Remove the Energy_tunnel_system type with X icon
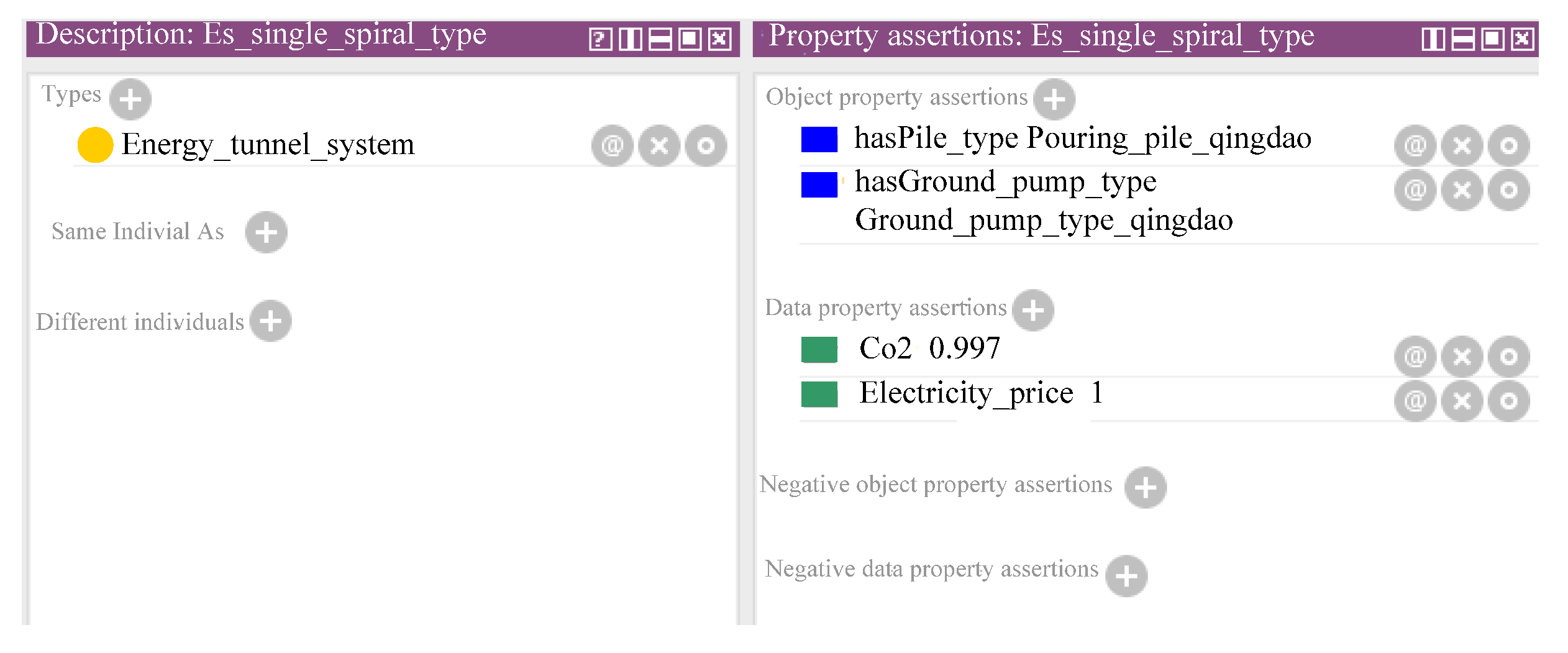Viewport: 1568px width, 653px height. (659, 146)
